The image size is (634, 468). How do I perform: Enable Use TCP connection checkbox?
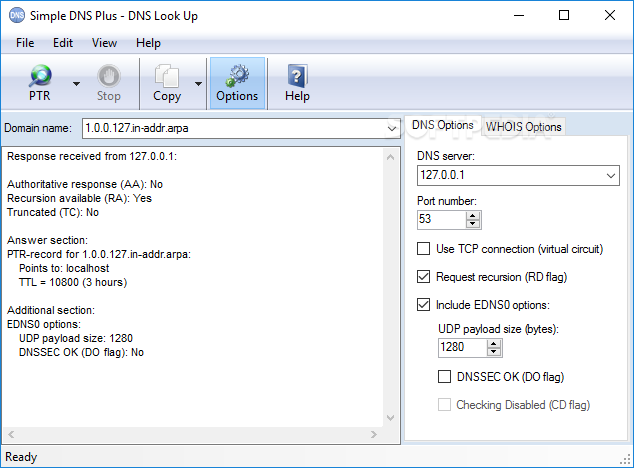coord(423,248)
